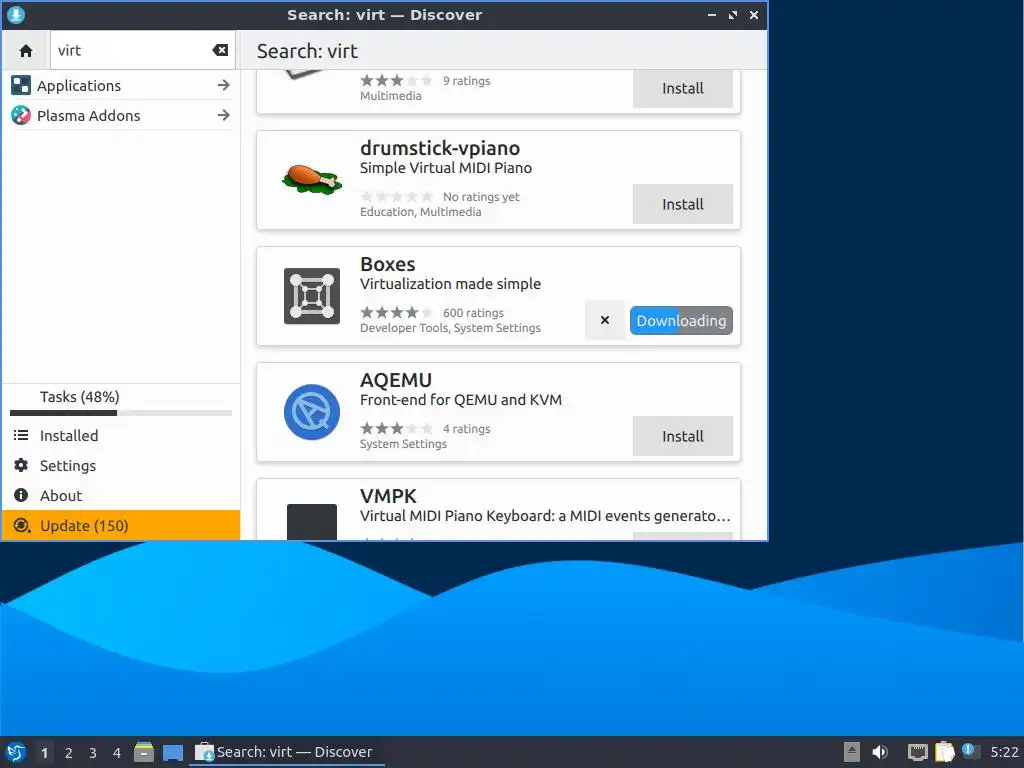1024x768 pixels.
Task: Expand Applications with its arrow
Action: tap(223, 86)
